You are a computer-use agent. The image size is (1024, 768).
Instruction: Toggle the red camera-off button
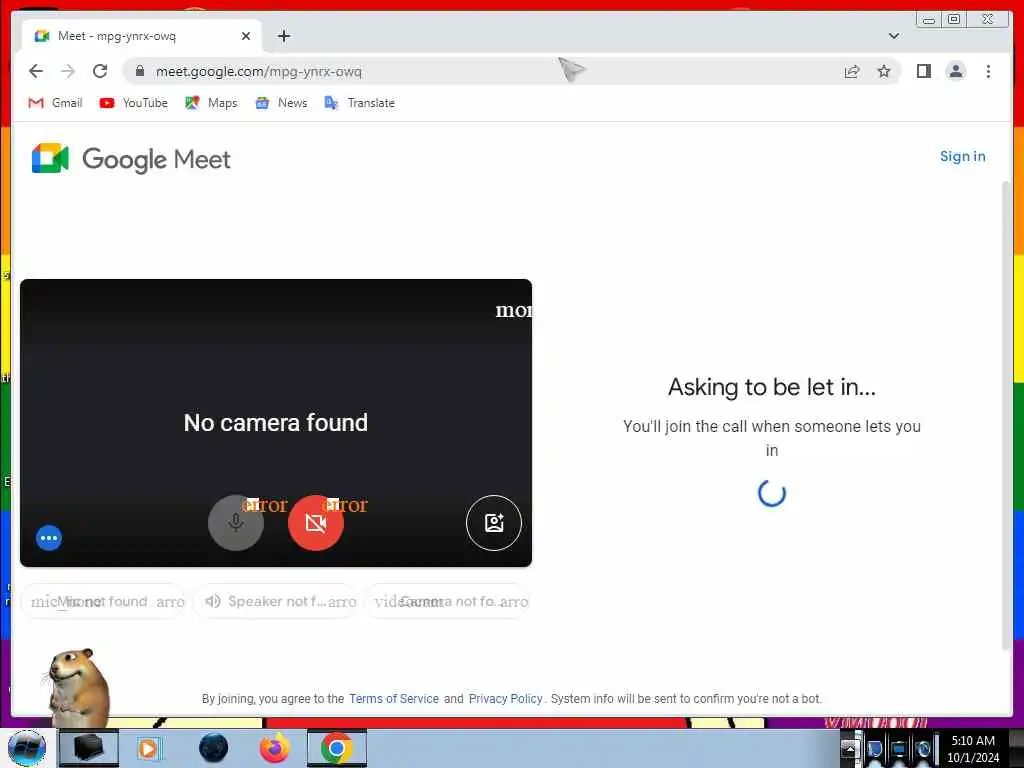coord(315,522)
